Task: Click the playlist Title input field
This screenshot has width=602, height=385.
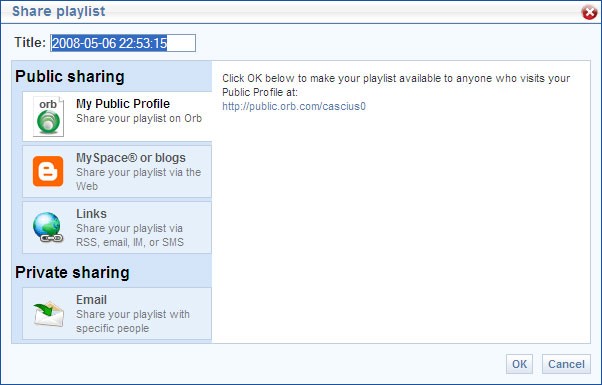Action: point(123,43)
